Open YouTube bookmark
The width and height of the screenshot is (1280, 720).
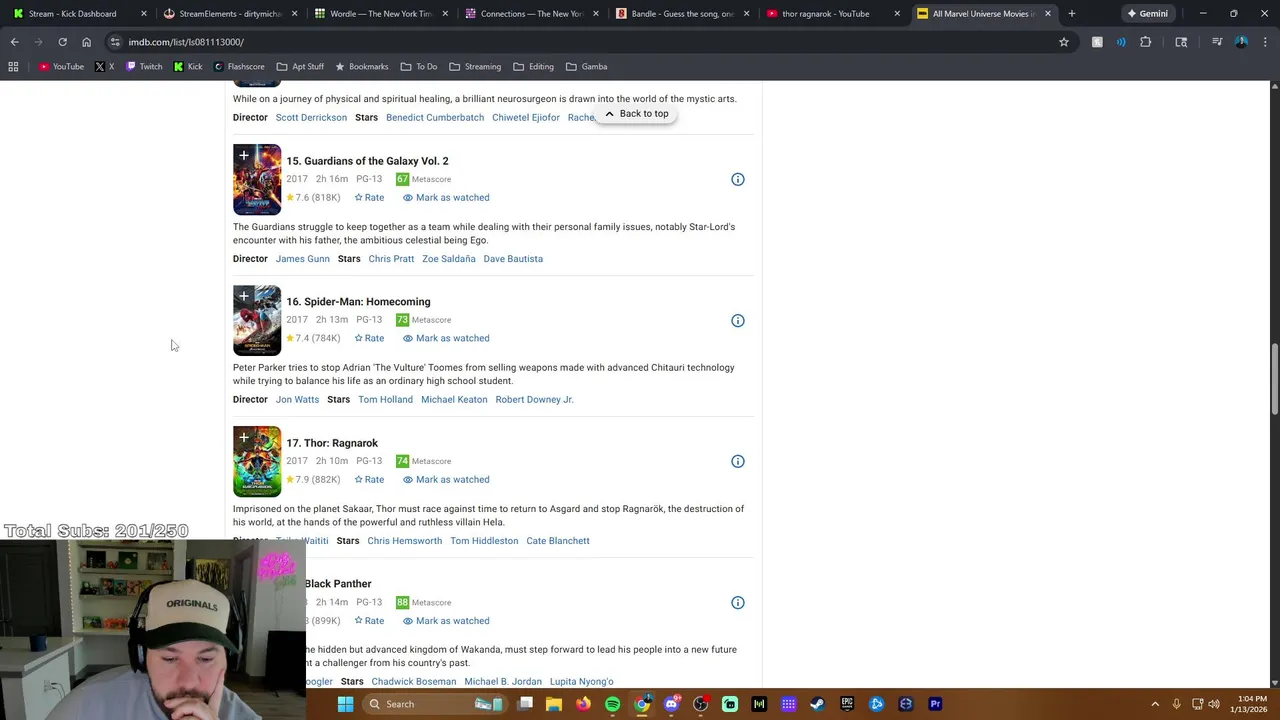tap(61, 67)
